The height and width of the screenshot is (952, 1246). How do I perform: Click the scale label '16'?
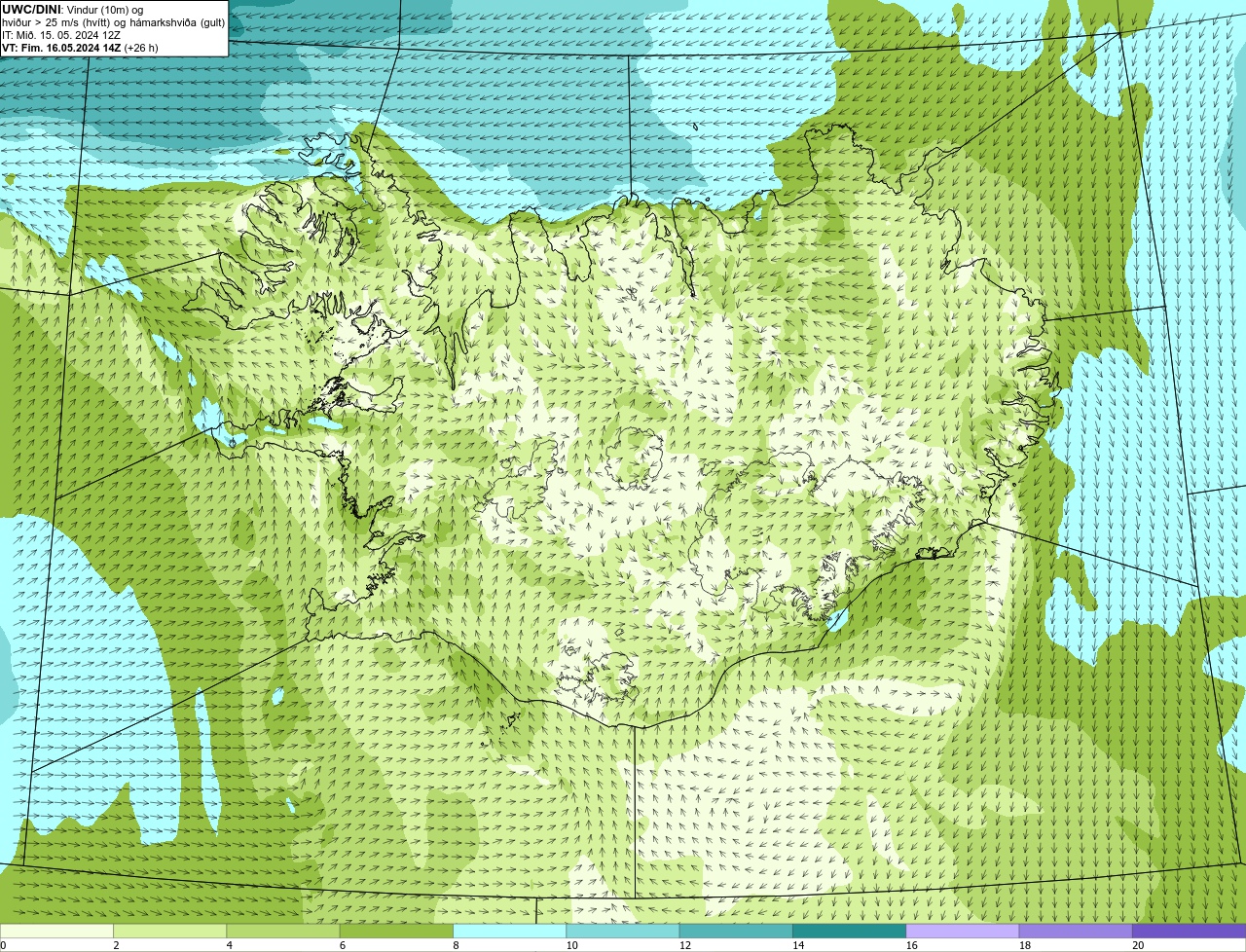click(911, 945)
